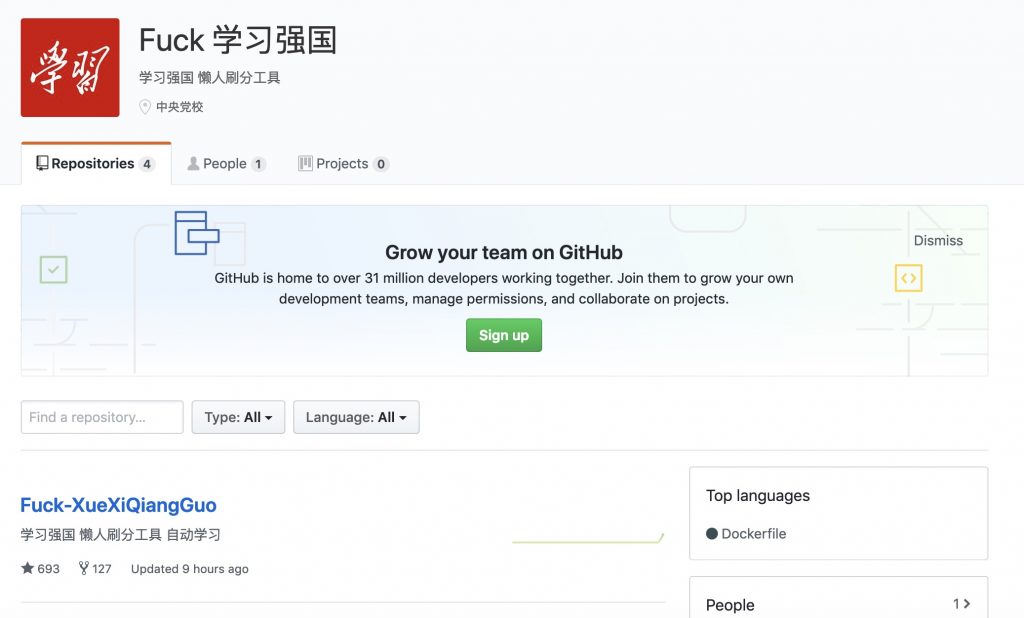Filter by Dockerfile language
The width and height of the screenshot is (1024, 618).
(x=753, y=534)
